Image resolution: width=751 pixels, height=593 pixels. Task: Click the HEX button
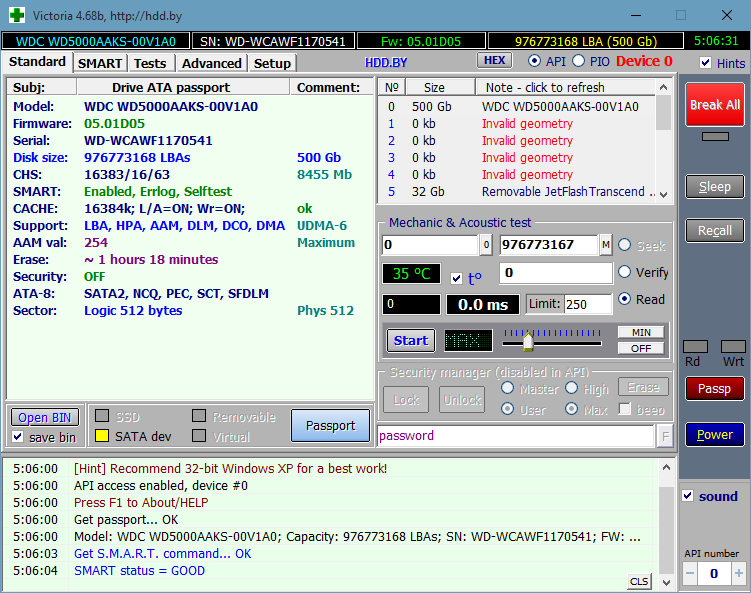pyautogui.click(x=494, y=60)
